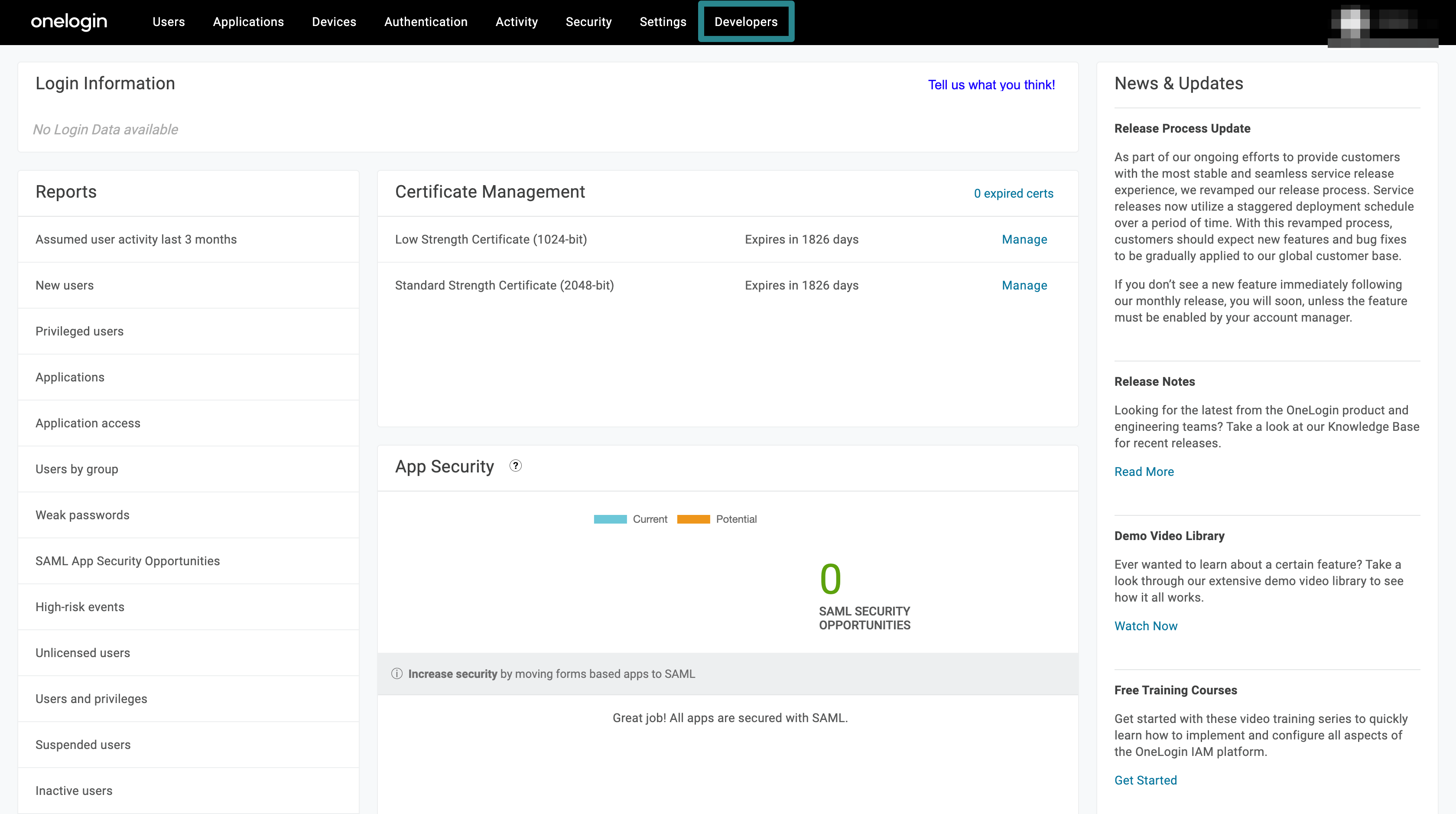Viewport: 1456px width, 814px height.
Task: Click the SAML SECURITY OPPORTUNITIES label
Action: point(864,618)
